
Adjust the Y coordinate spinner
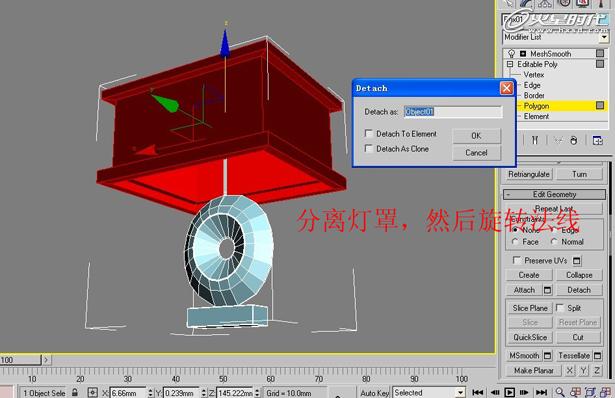click(x=204, y=393)
